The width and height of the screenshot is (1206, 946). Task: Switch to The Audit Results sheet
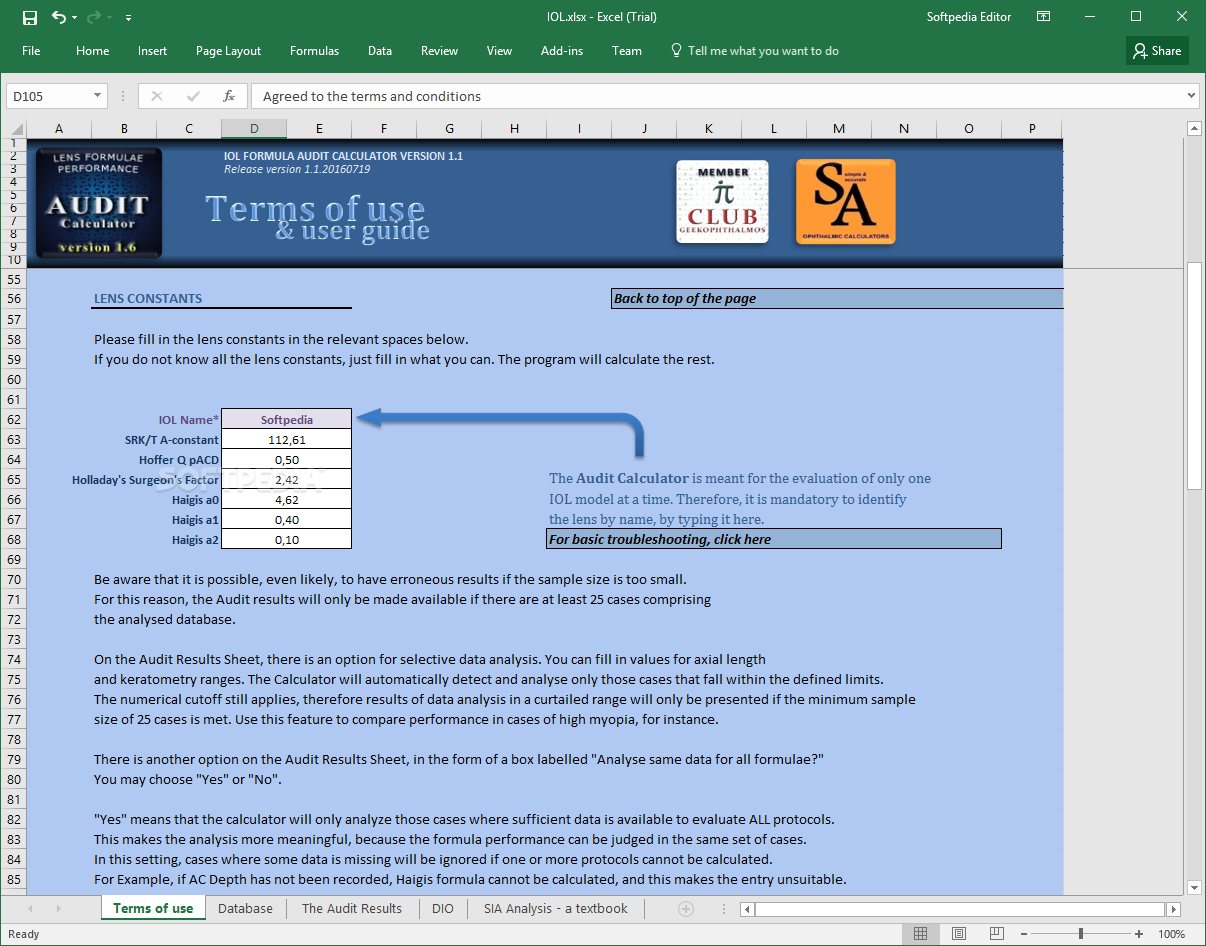click(352, 908)
